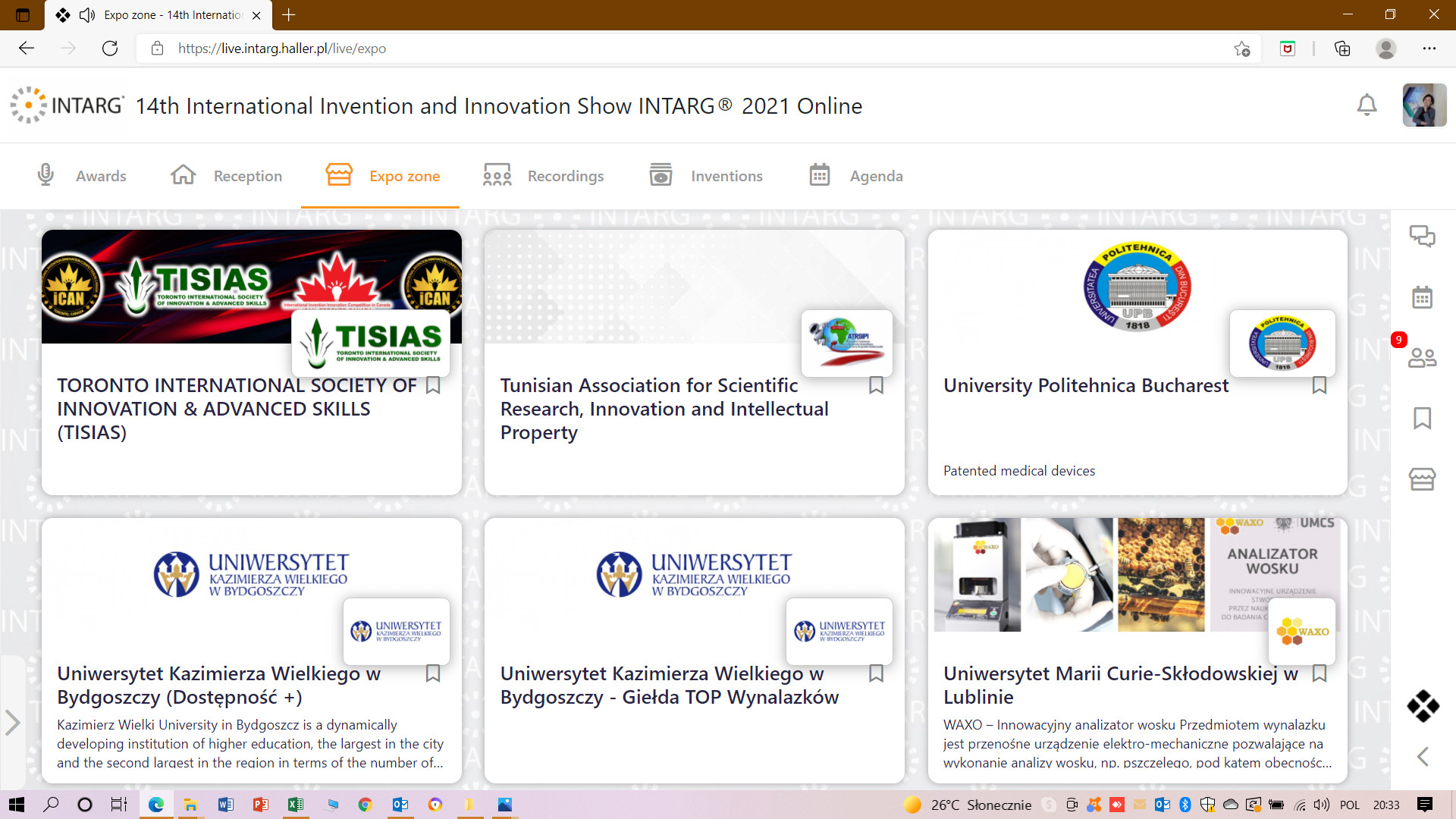The image size is (1456, 819).
Task: Close the Expo zone browser tab
Action: (x=256, y=15)
